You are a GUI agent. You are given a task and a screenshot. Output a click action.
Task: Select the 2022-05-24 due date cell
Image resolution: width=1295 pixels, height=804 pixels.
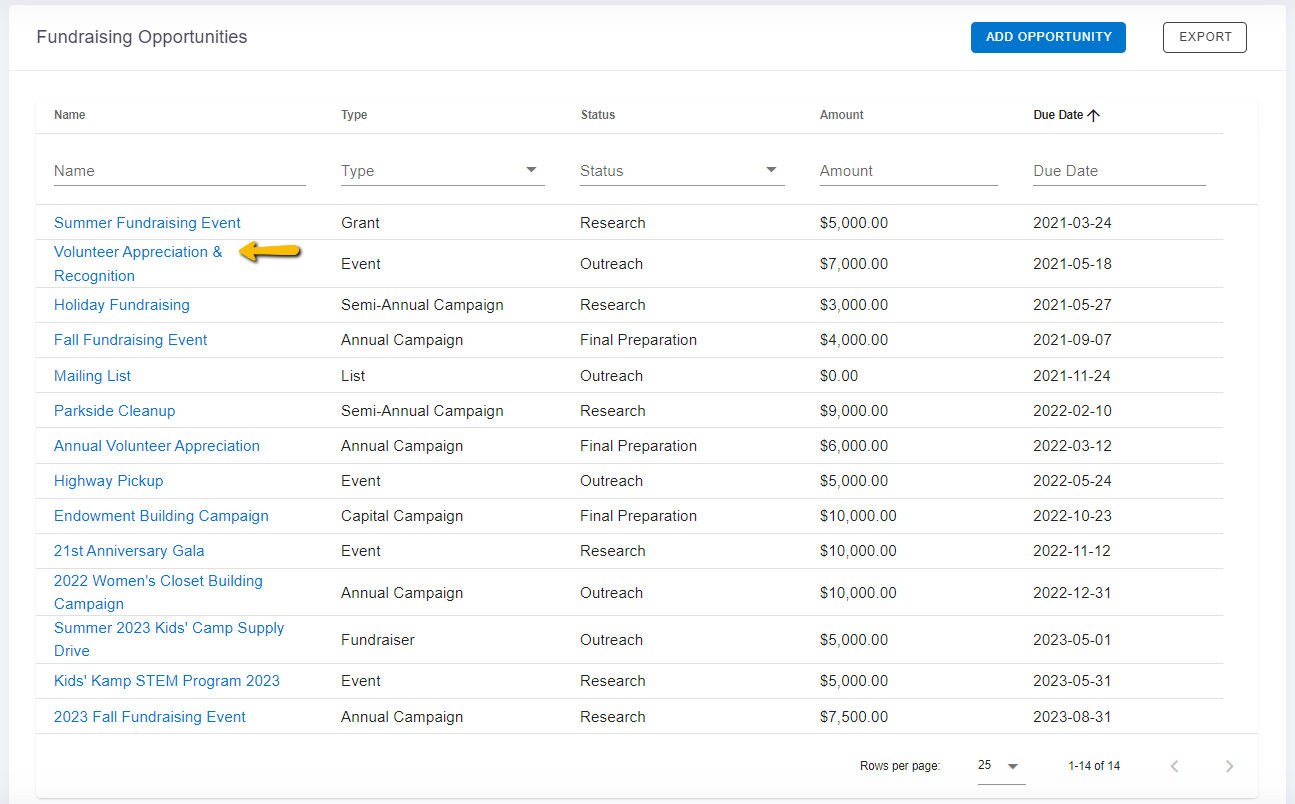[x=1072, y=481]
